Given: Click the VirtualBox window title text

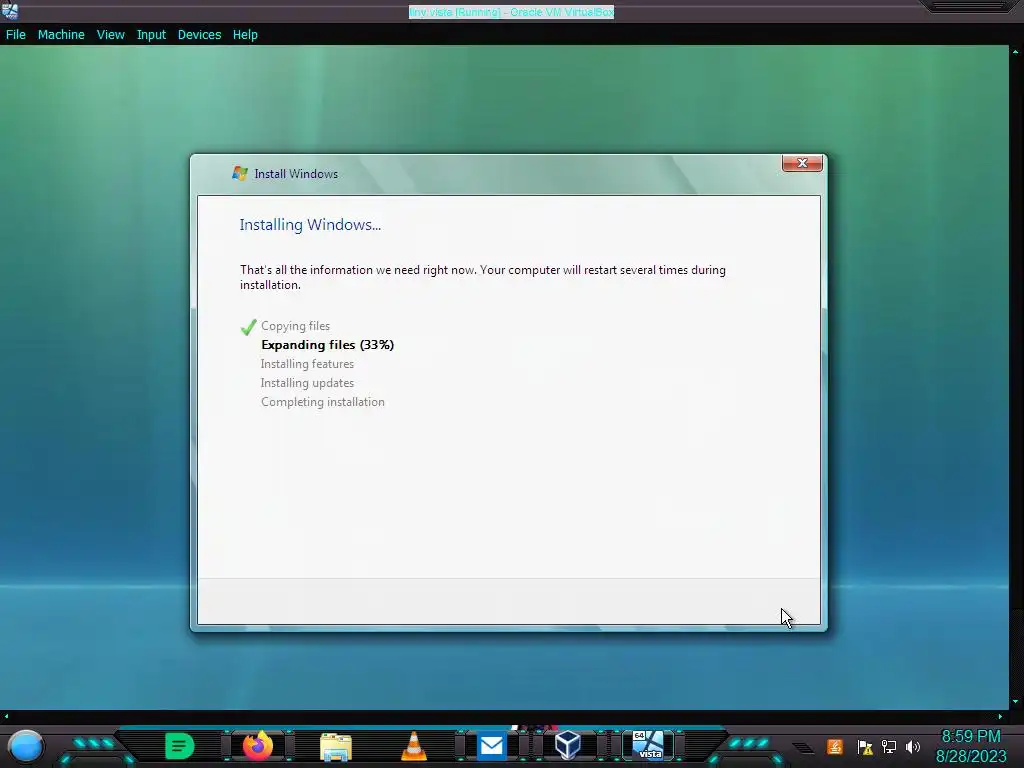Looking at the screenshot, I should coord(511,12).
